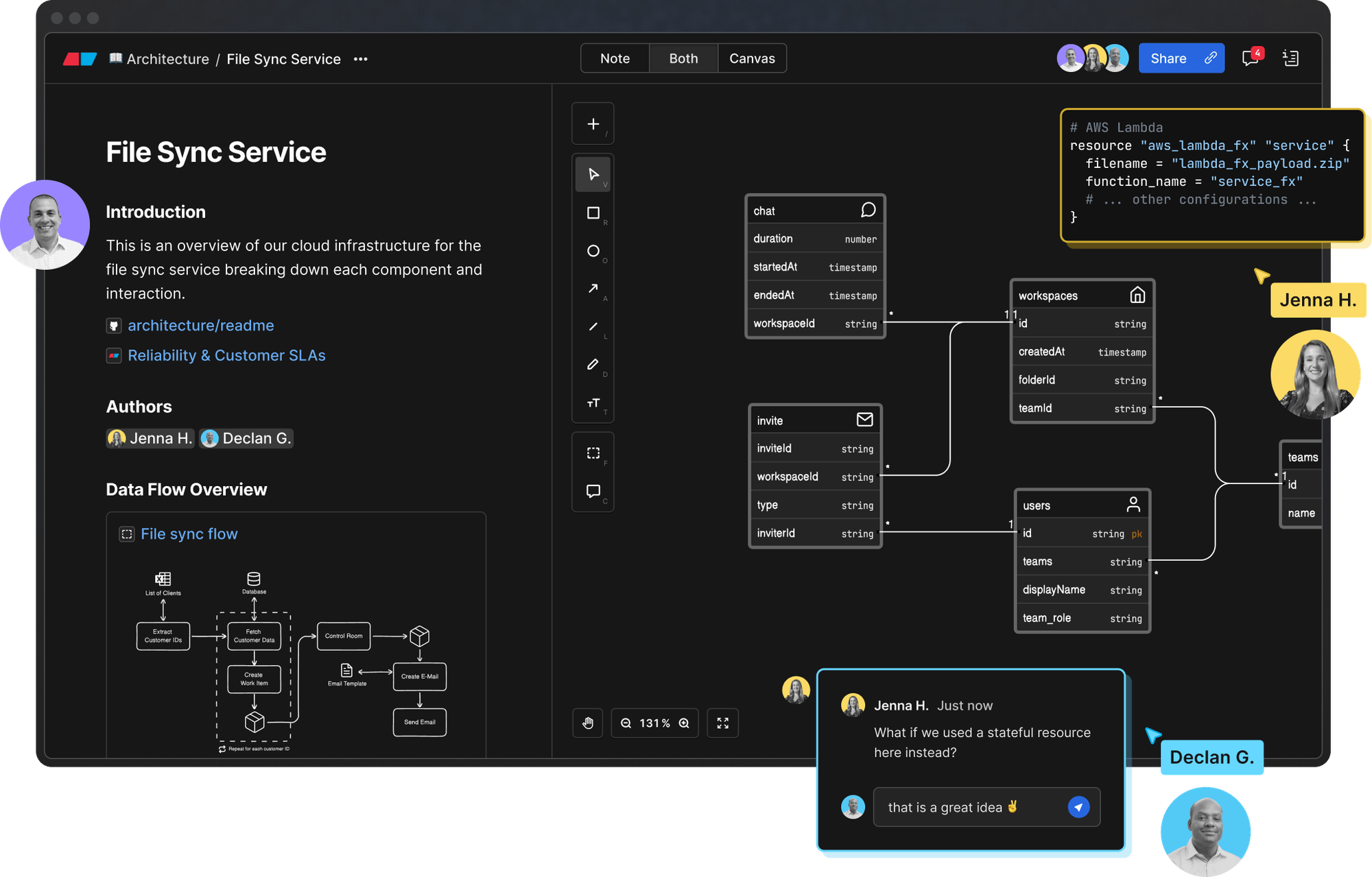
Task: Enable the Both split view
Action: click(683, 58)
